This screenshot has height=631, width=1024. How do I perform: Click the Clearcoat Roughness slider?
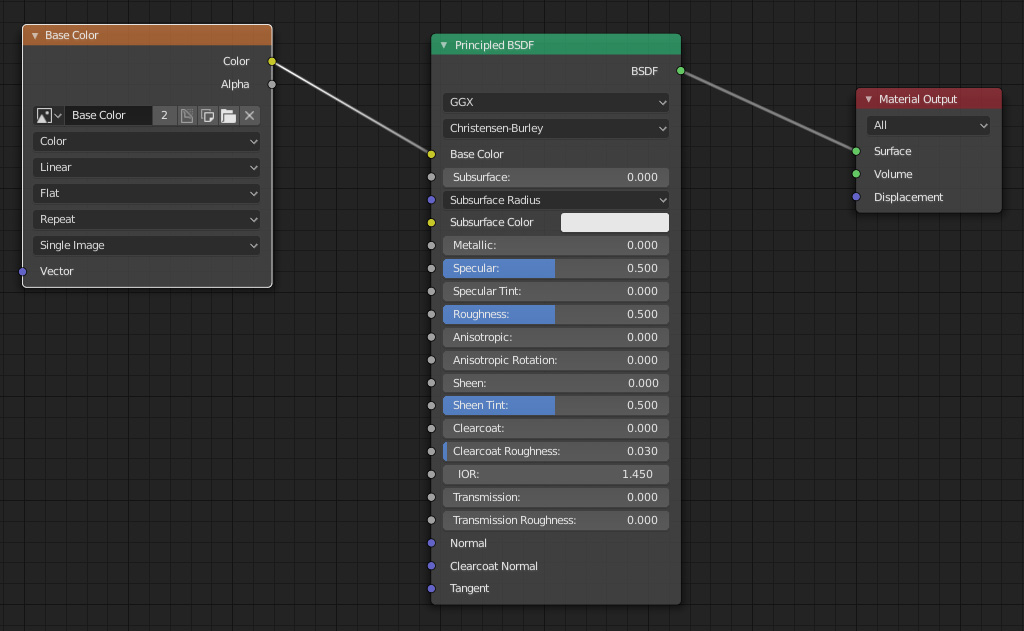[x=556, y=451]
